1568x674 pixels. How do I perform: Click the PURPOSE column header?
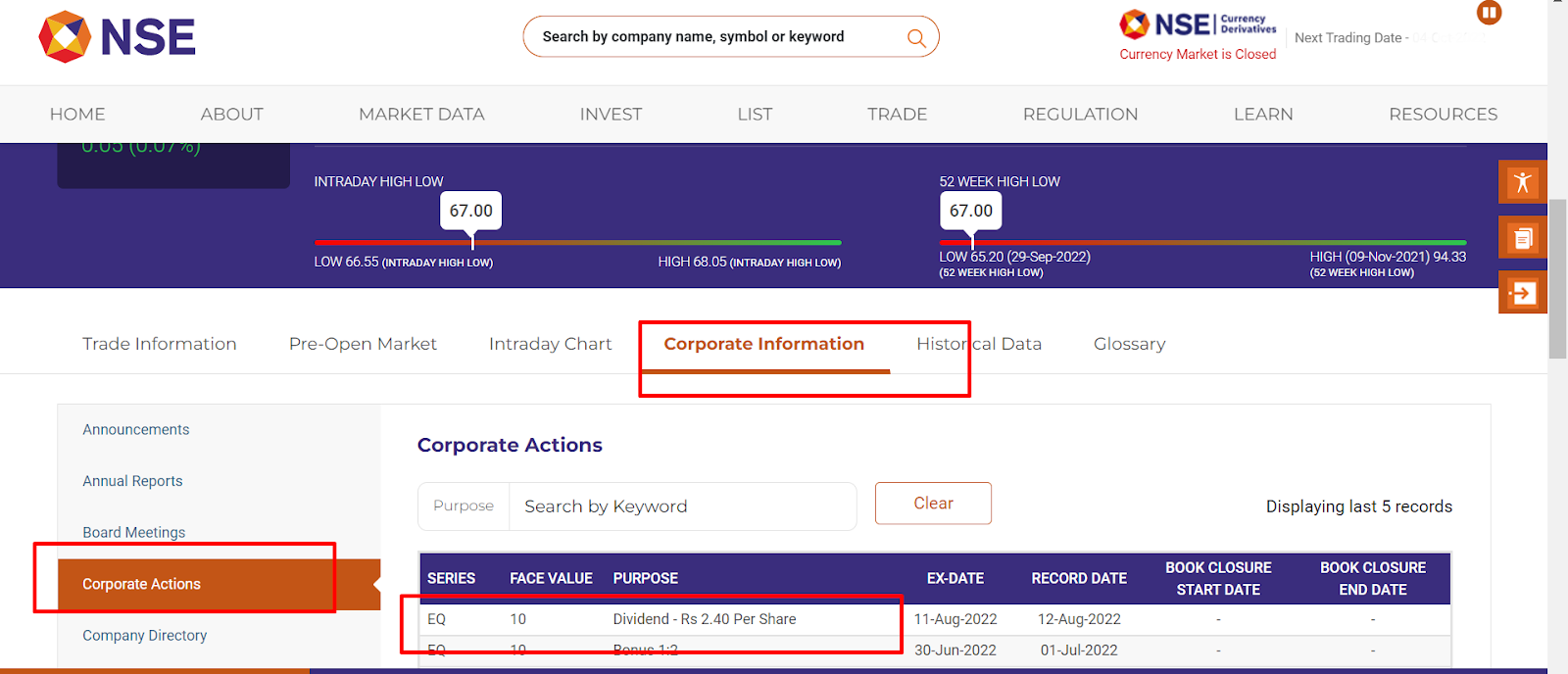[646, 579]
